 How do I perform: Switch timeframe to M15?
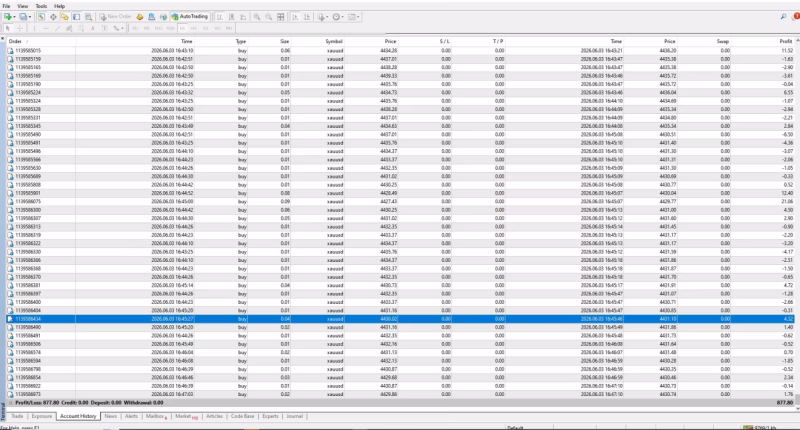click(159, 28)
